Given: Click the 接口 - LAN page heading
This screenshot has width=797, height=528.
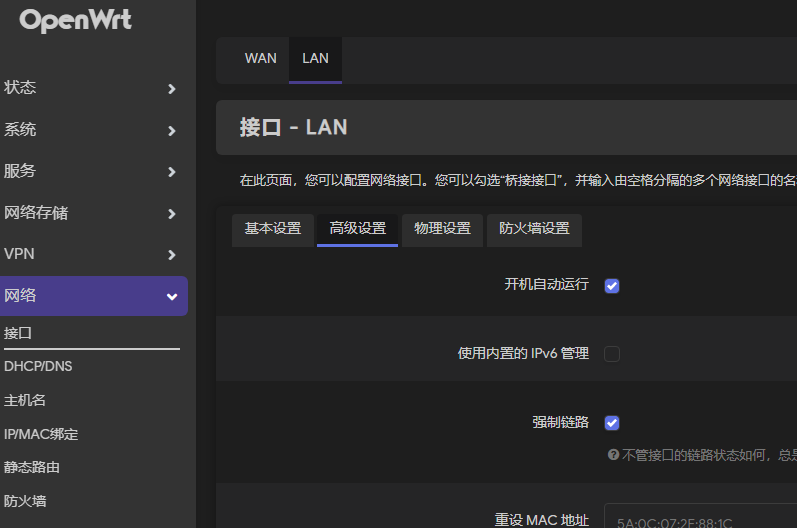Looking at the screenshot, I should click(x=293, y=128).
